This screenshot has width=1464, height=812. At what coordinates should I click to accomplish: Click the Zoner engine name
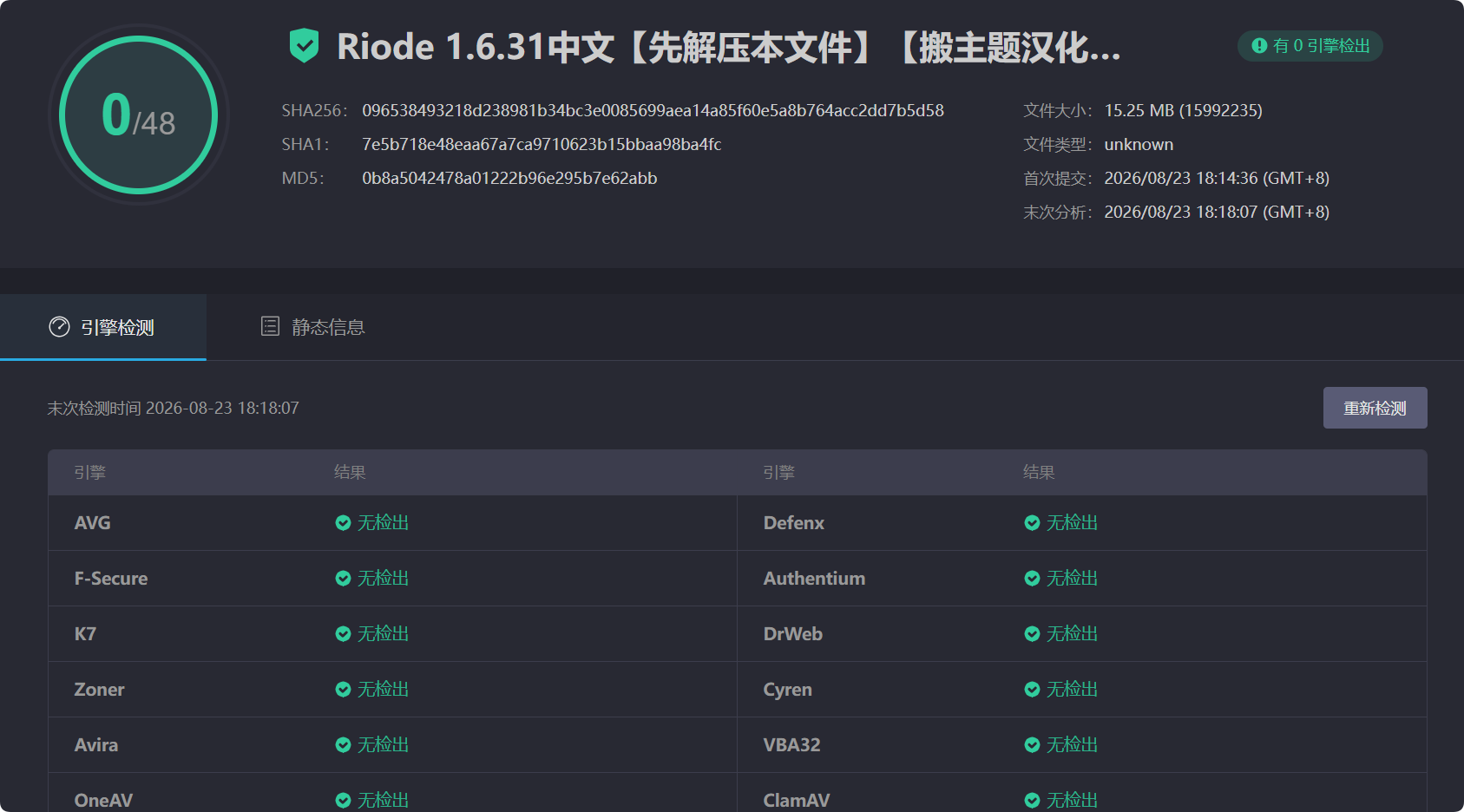(99, 689)
